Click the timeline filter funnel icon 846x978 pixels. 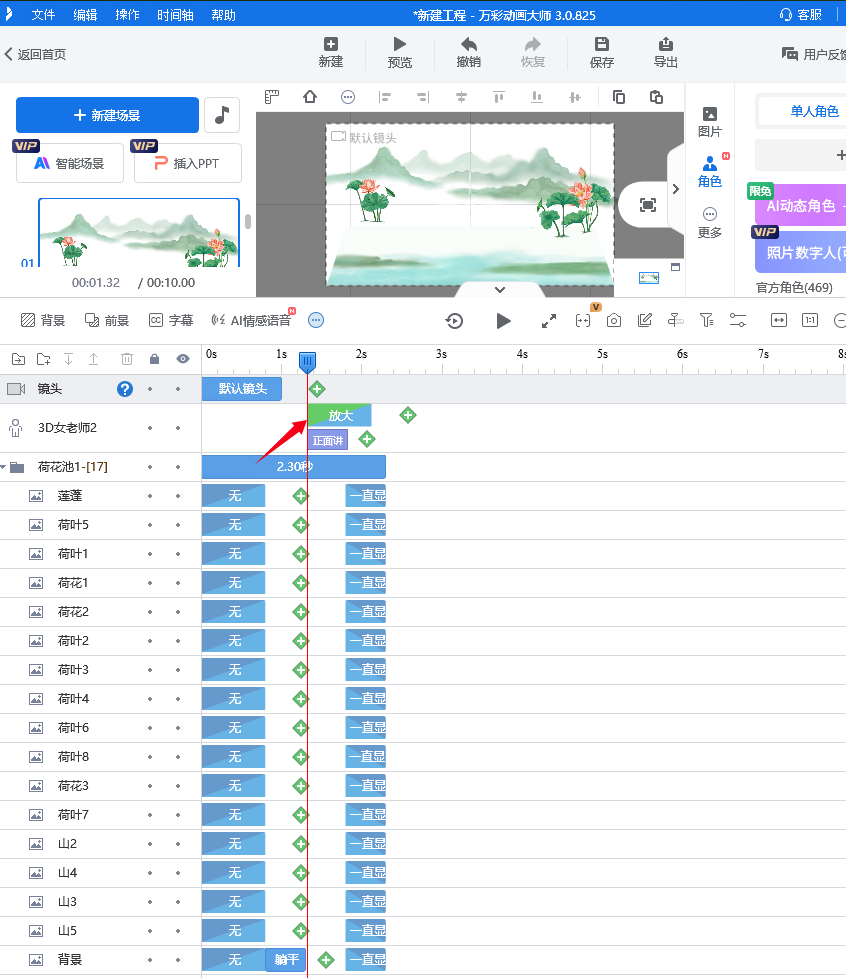coord(706,320)
